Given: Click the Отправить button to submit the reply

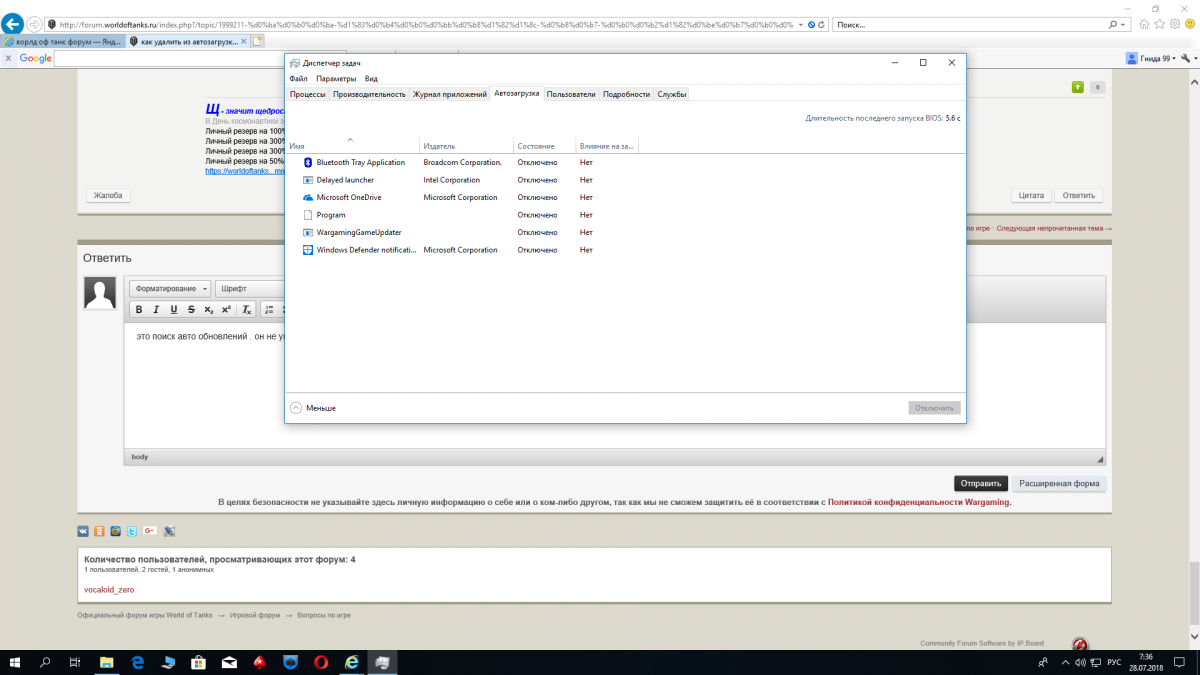Looking at the screenshot, I should click(980, 483).
